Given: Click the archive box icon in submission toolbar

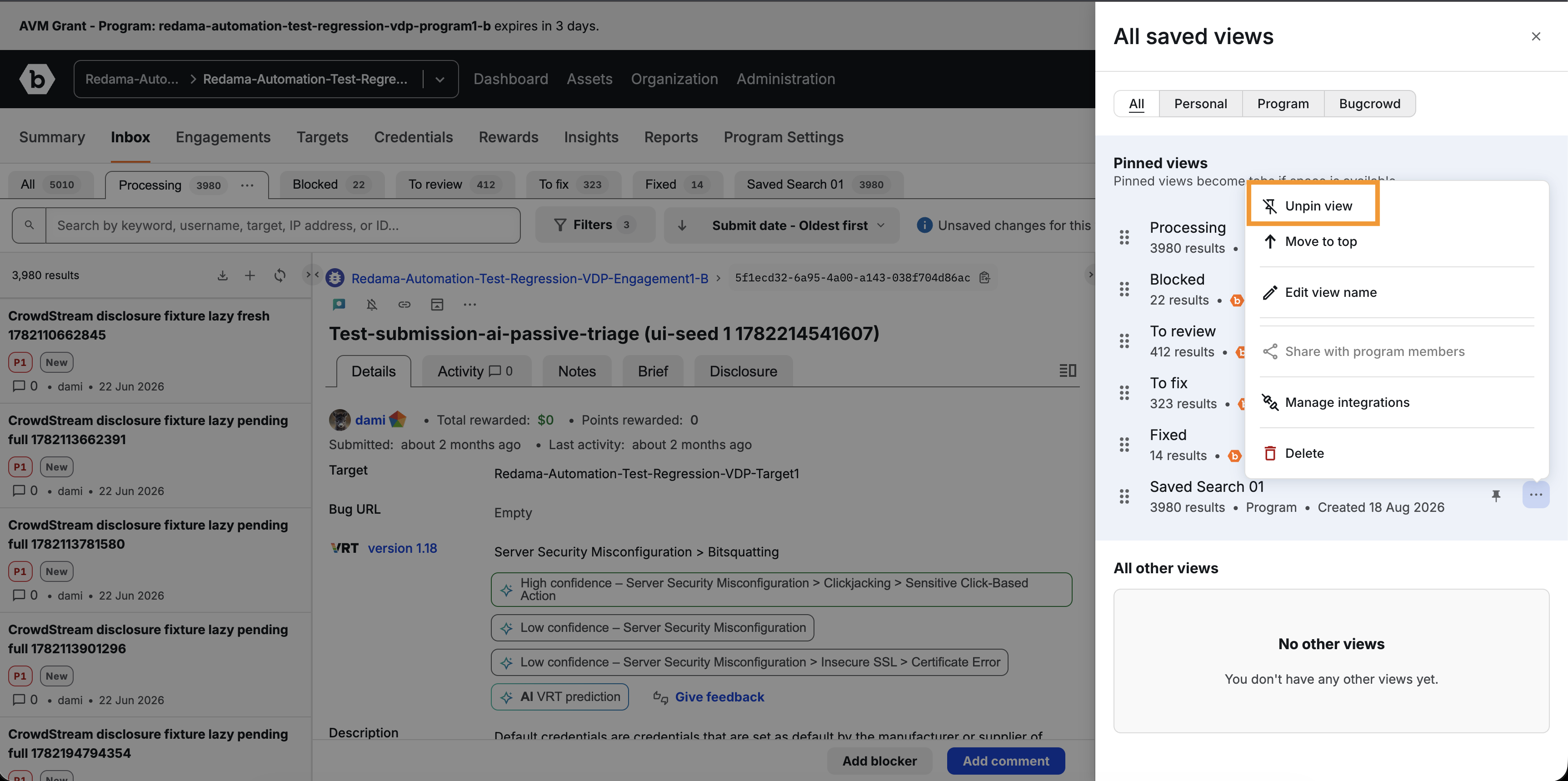Looking at the screenshot, I should [x=437, y=305].
